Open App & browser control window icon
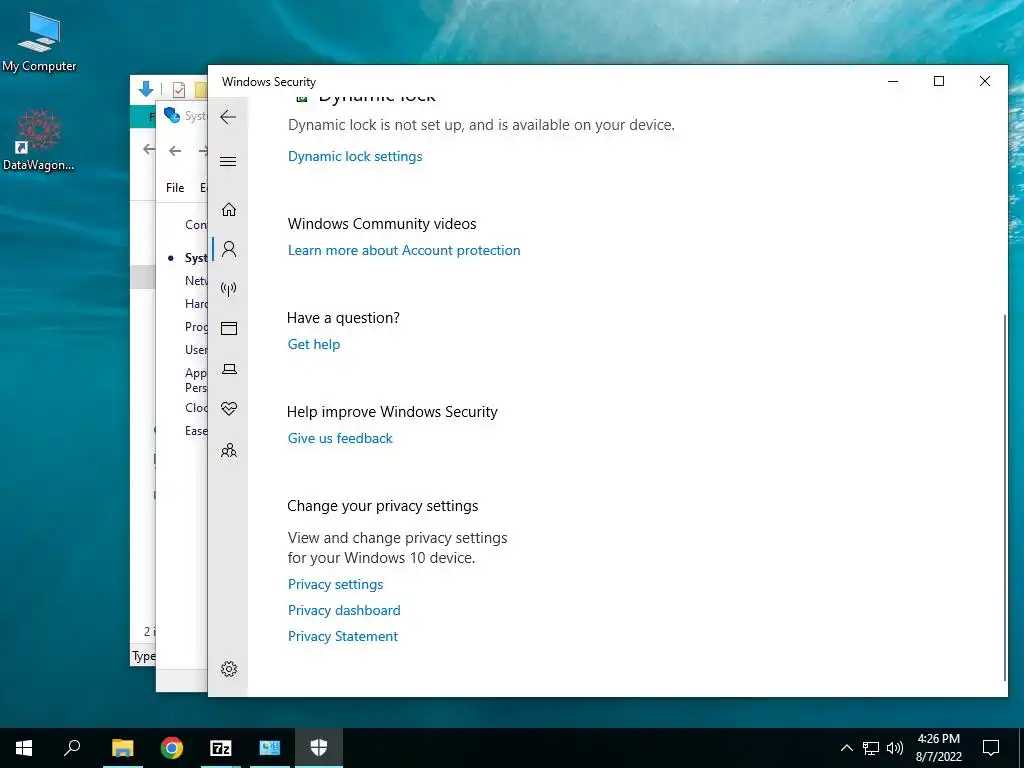 pyautogui.click(x=229, y=328)
